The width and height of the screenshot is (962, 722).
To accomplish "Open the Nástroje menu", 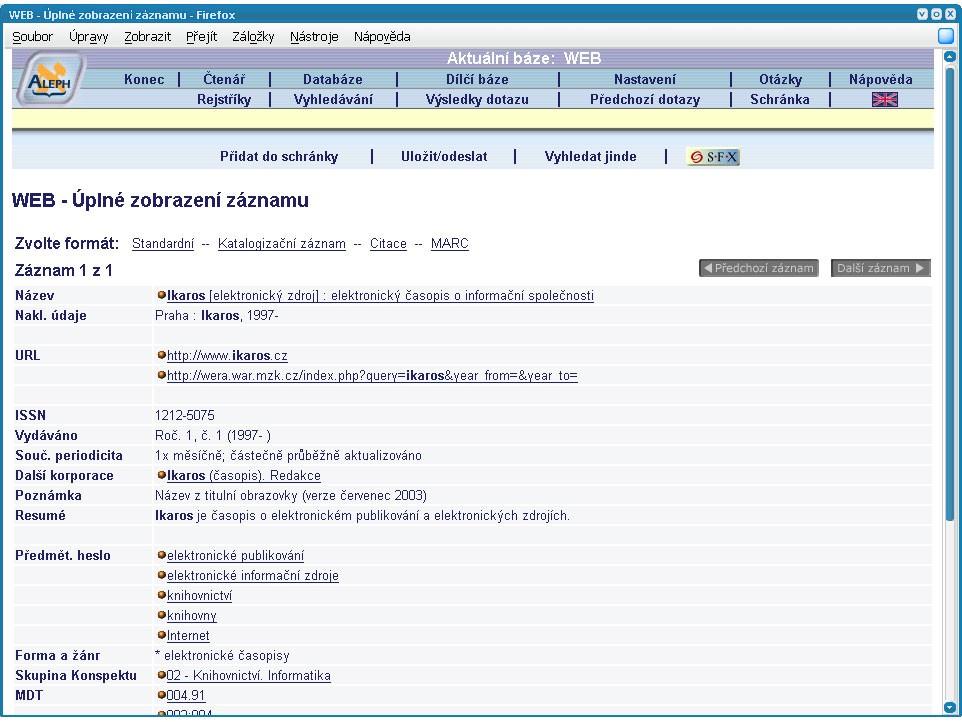I will tap(314, 37).
